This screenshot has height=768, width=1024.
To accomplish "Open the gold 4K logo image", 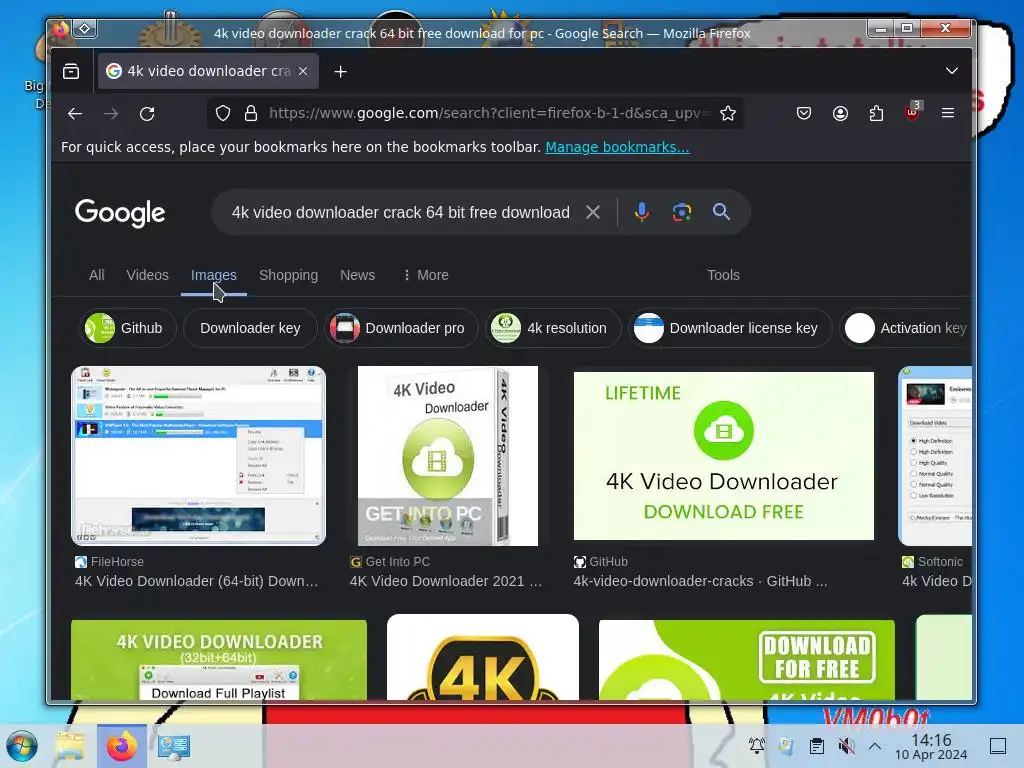I will [483, 657].
